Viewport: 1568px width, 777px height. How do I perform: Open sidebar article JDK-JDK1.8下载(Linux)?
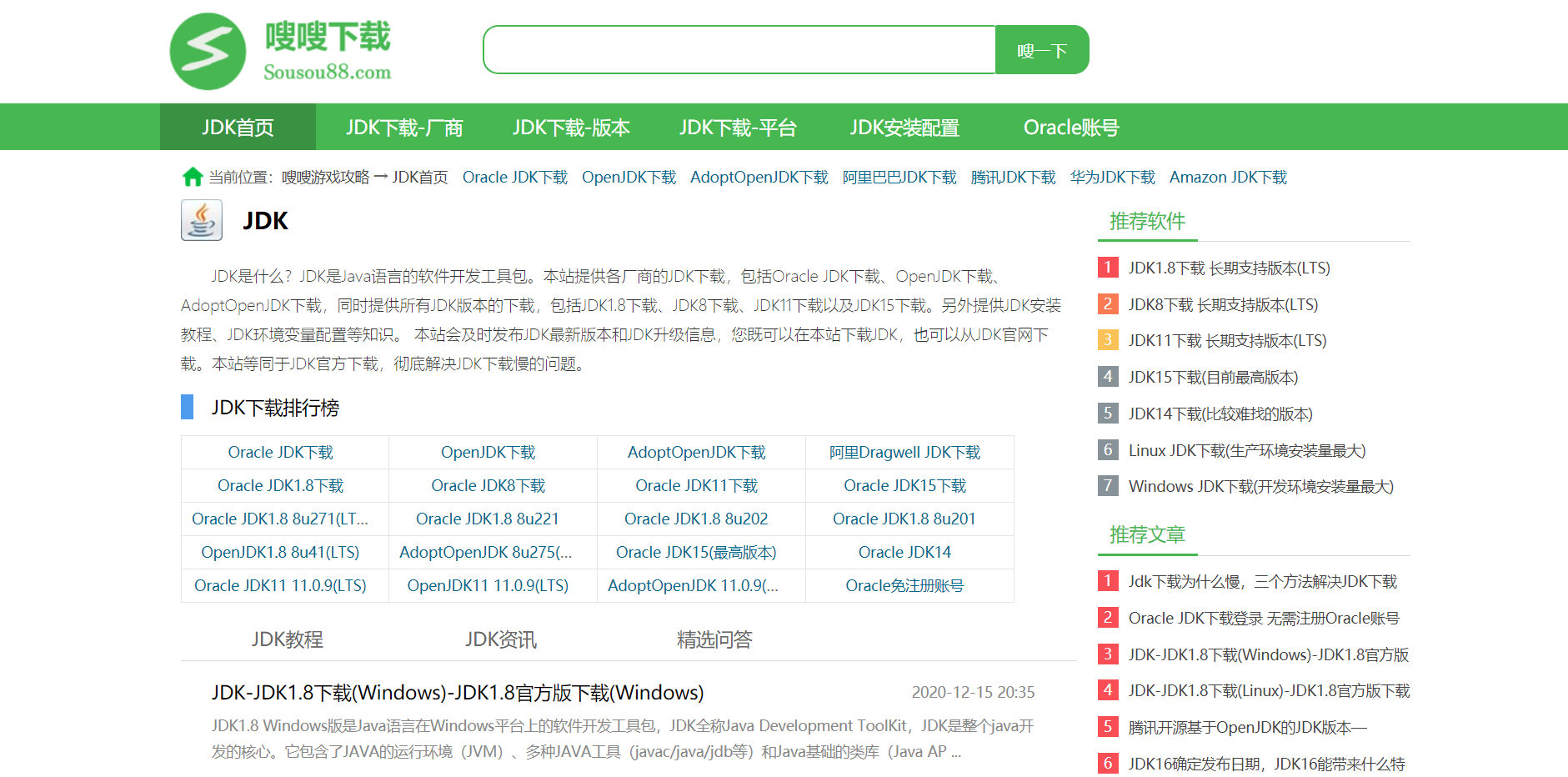(1269, 690)
